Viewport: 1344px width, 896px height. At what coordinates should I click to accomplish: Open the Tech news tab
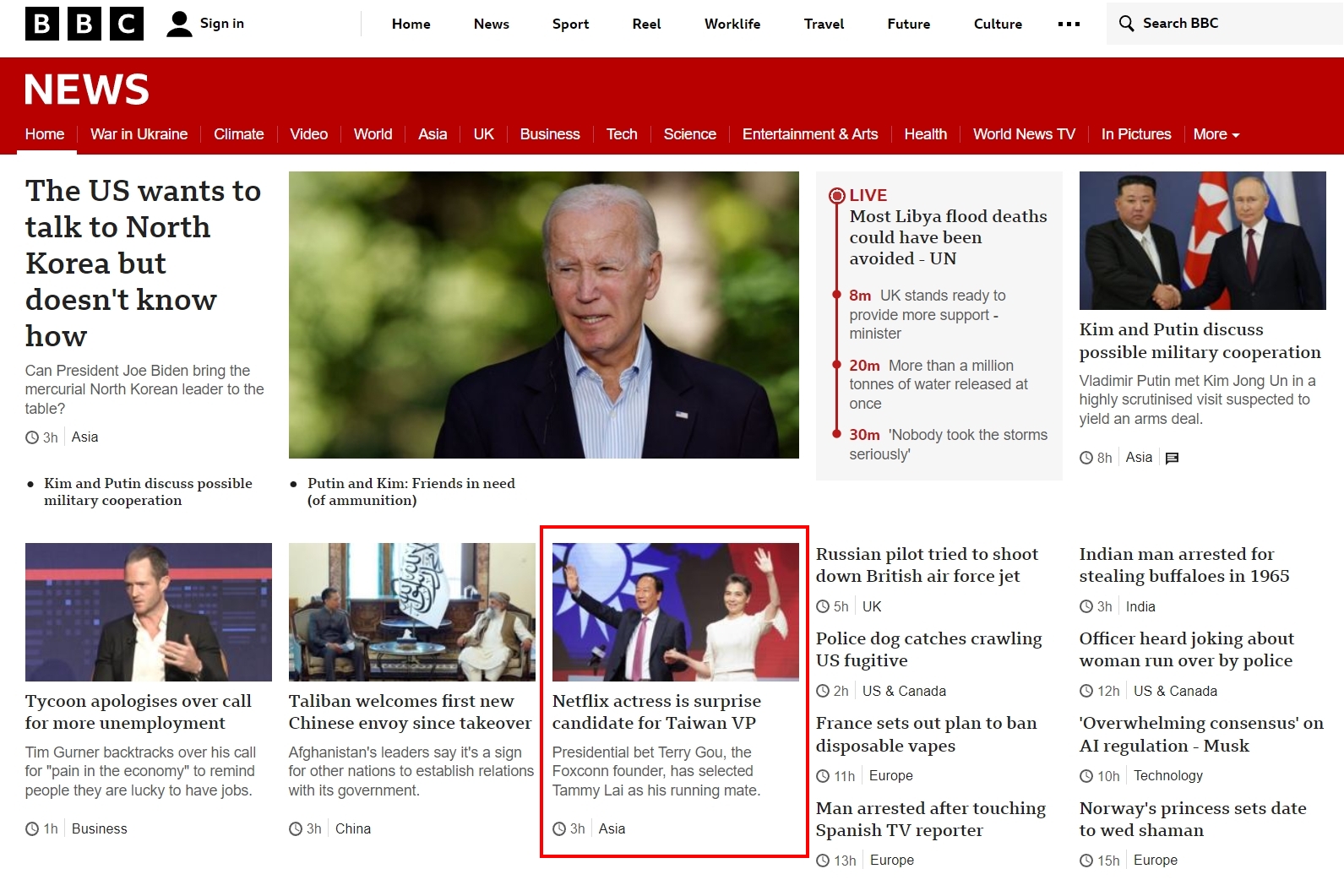click(622, 134)
